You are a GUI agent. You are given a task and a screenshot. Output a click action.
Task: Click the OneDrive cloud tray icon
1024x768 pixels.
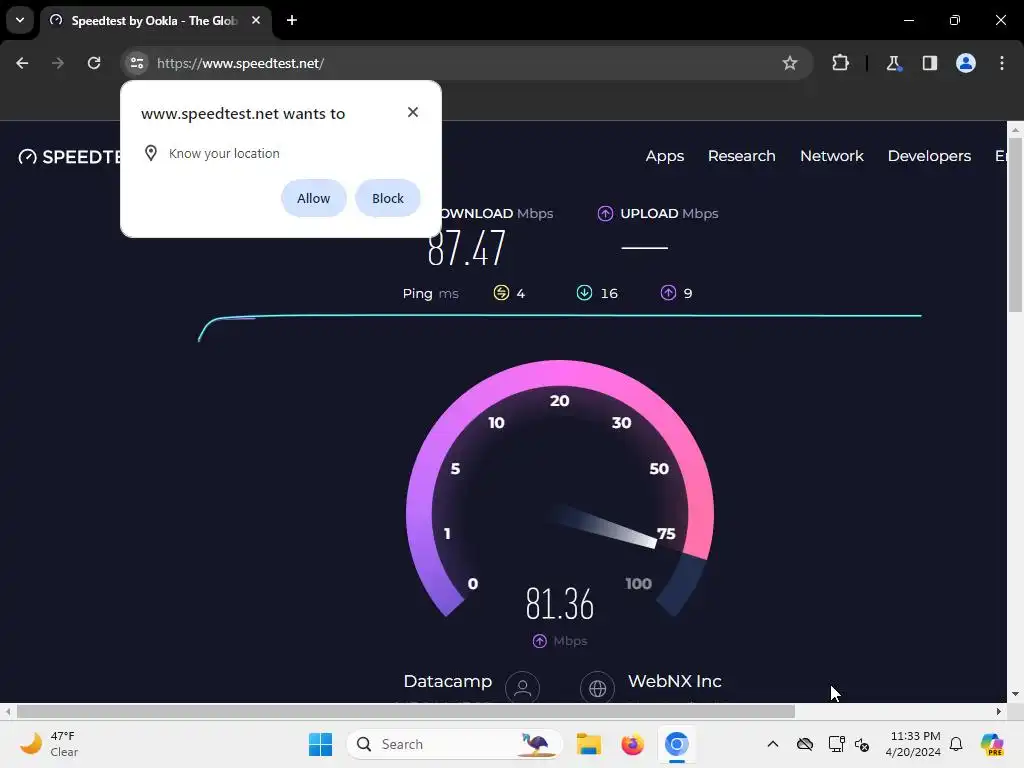[x=805, y=744]
